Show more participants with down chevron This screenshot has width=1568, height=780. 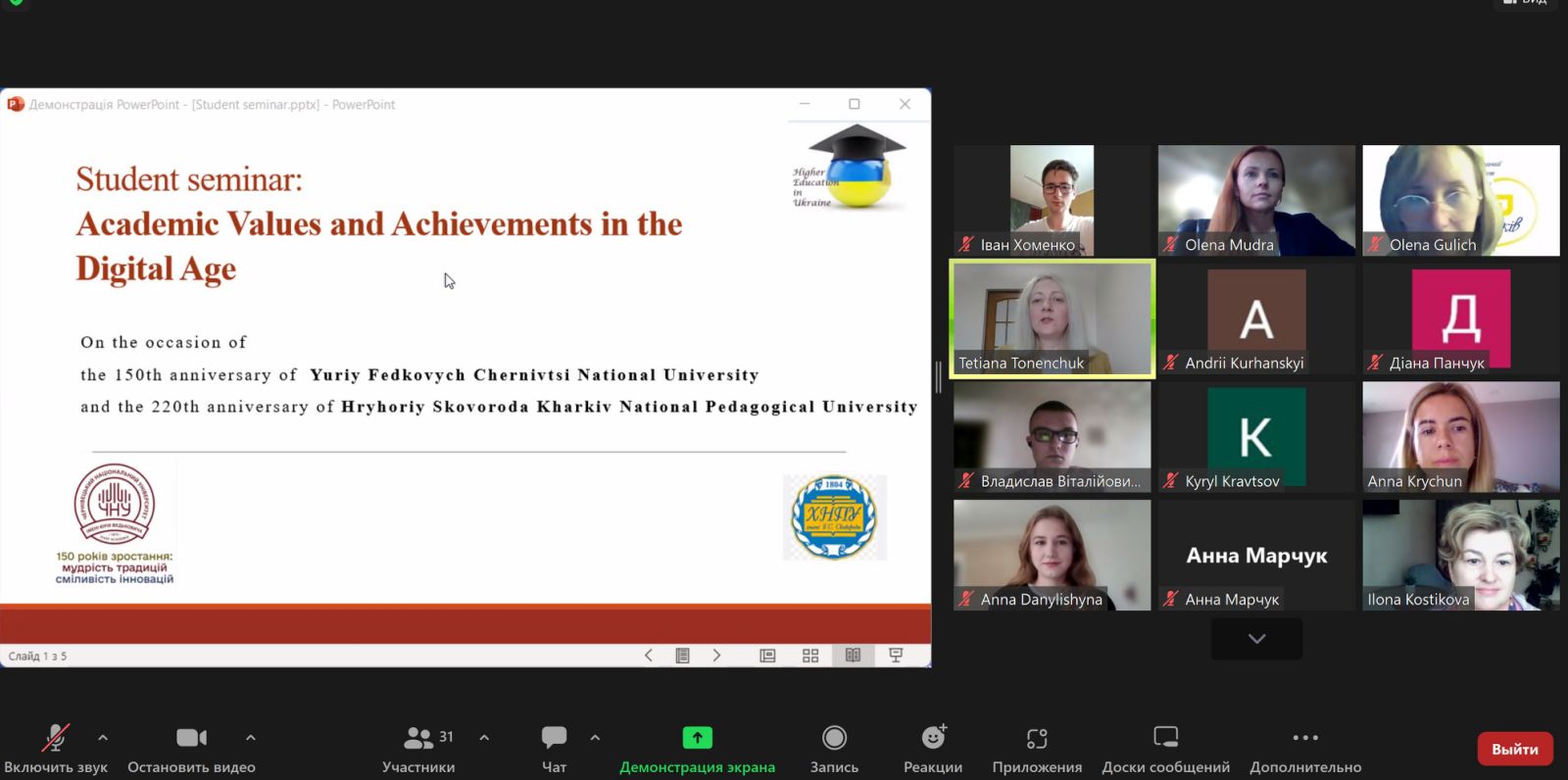(x=1256, y=639)
